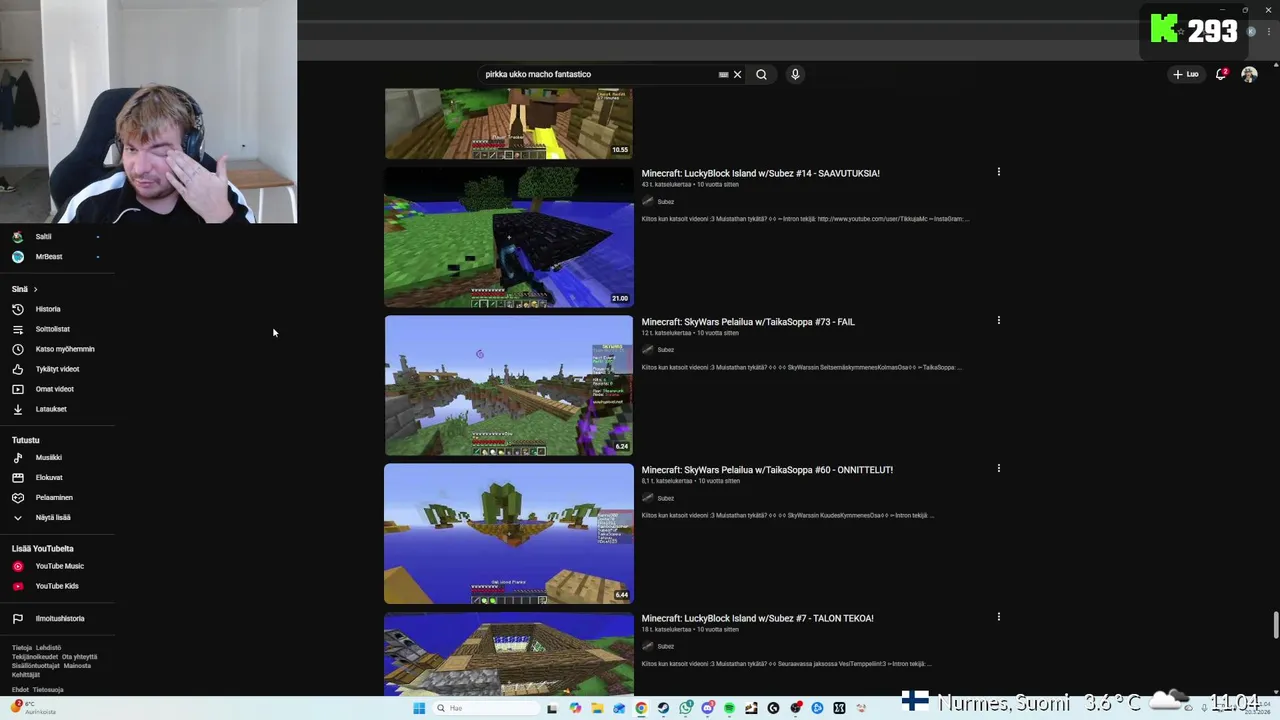Click Sisällöntuottajat footer link
1280x720 pixels.
(36, 666)
